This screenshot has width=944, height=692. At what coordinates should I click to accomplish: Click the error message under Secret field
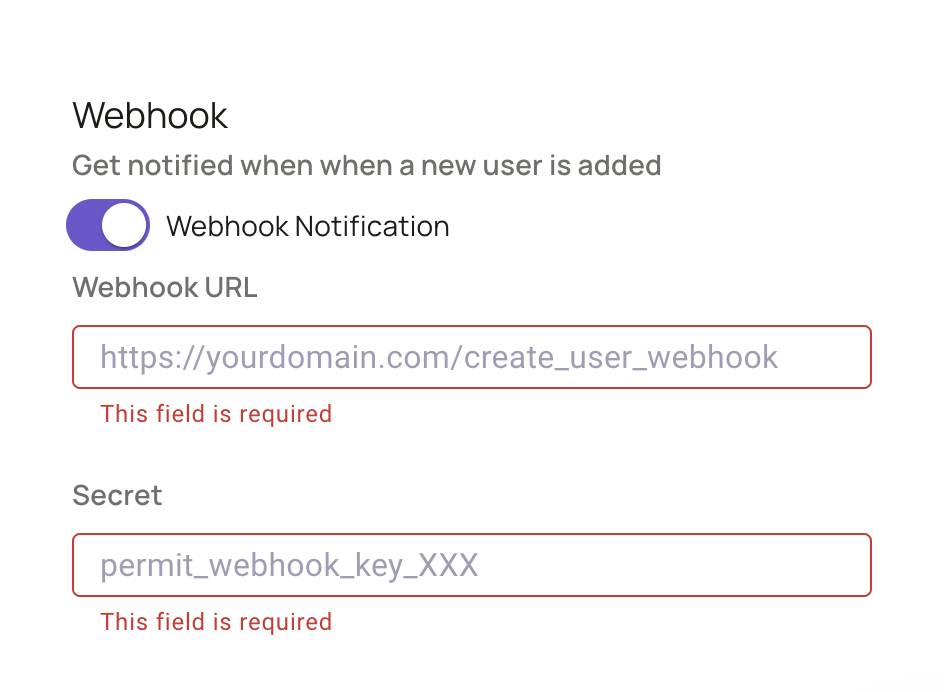tap(216, 622)
